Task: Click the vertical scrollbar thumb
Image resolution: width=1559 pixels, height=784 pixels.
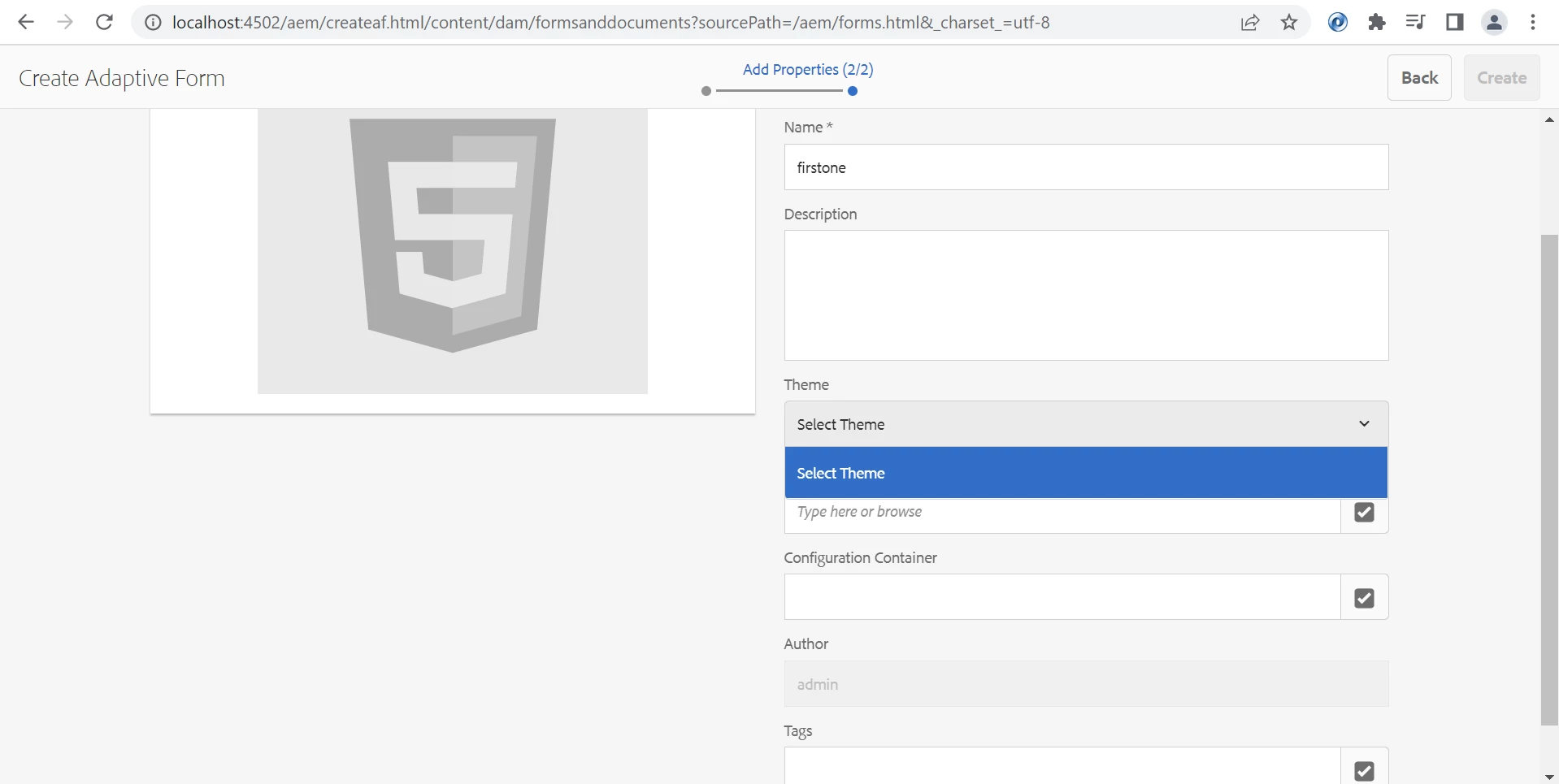Action: [x=1549, y=479]
